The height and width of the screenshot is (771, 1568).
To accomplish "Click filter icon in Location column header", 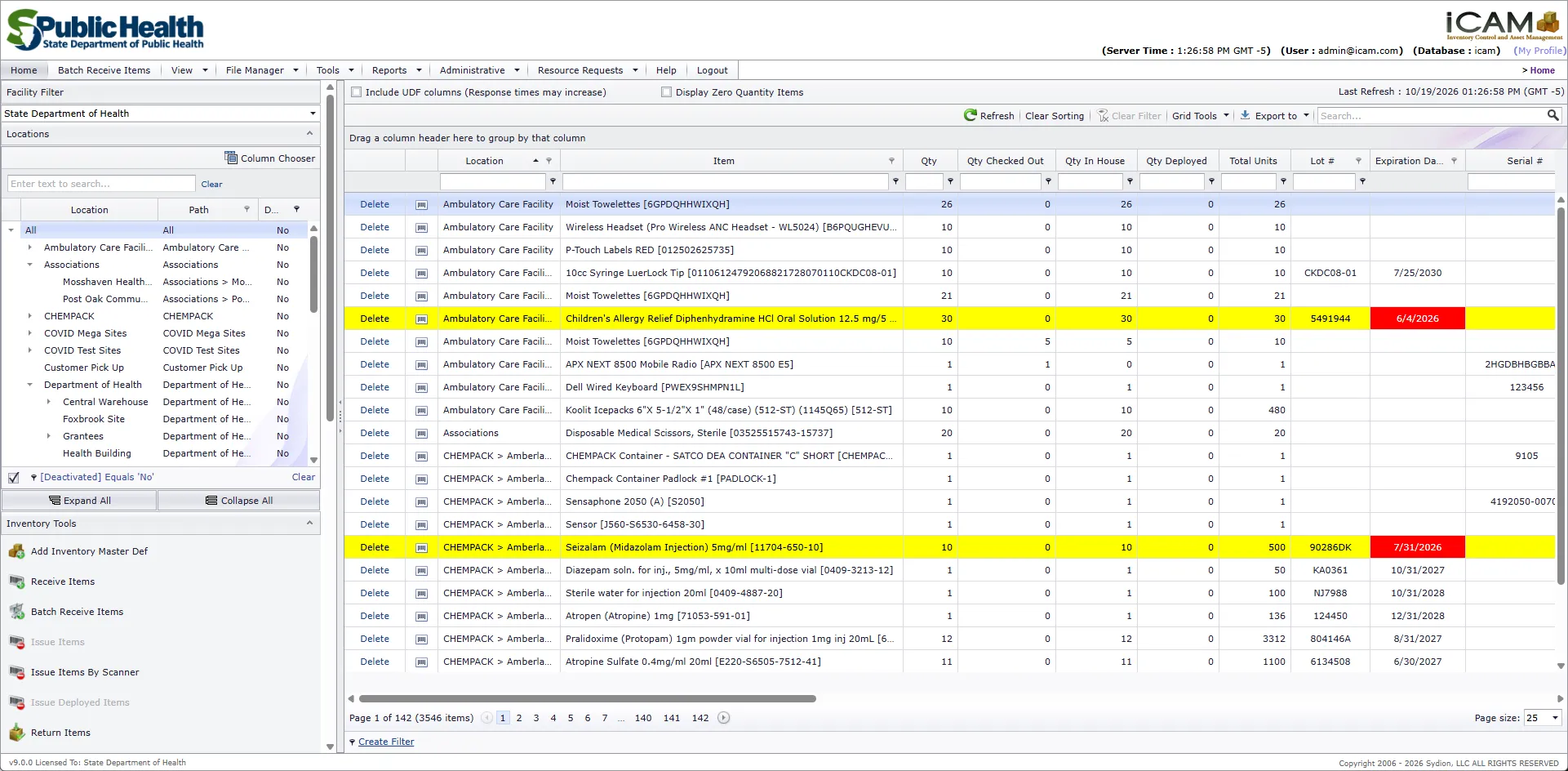I will coord(549,161).
